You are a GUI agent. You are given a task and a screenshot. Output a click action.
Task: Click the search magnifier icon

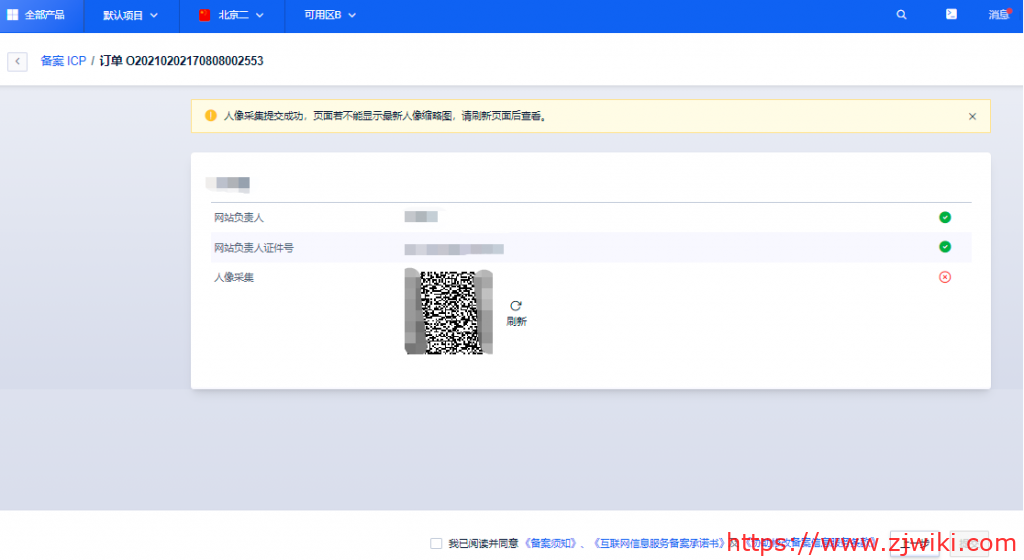pyautogui.click(x=902, y=15)
